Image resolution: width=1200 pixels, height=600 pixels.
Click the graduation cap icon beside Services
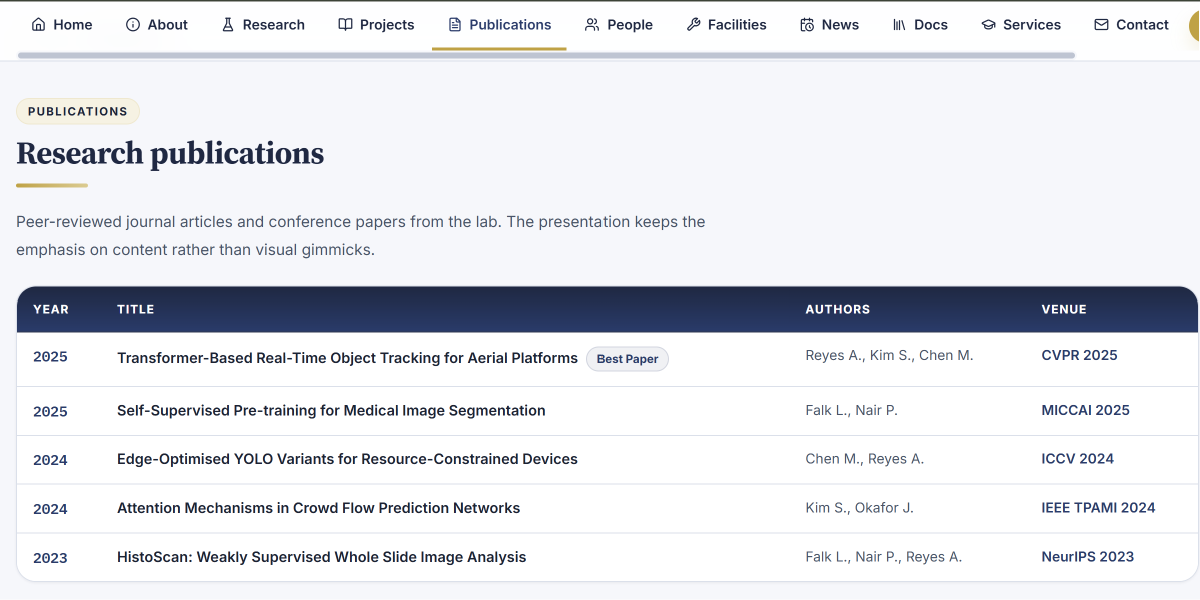[989, 24]
